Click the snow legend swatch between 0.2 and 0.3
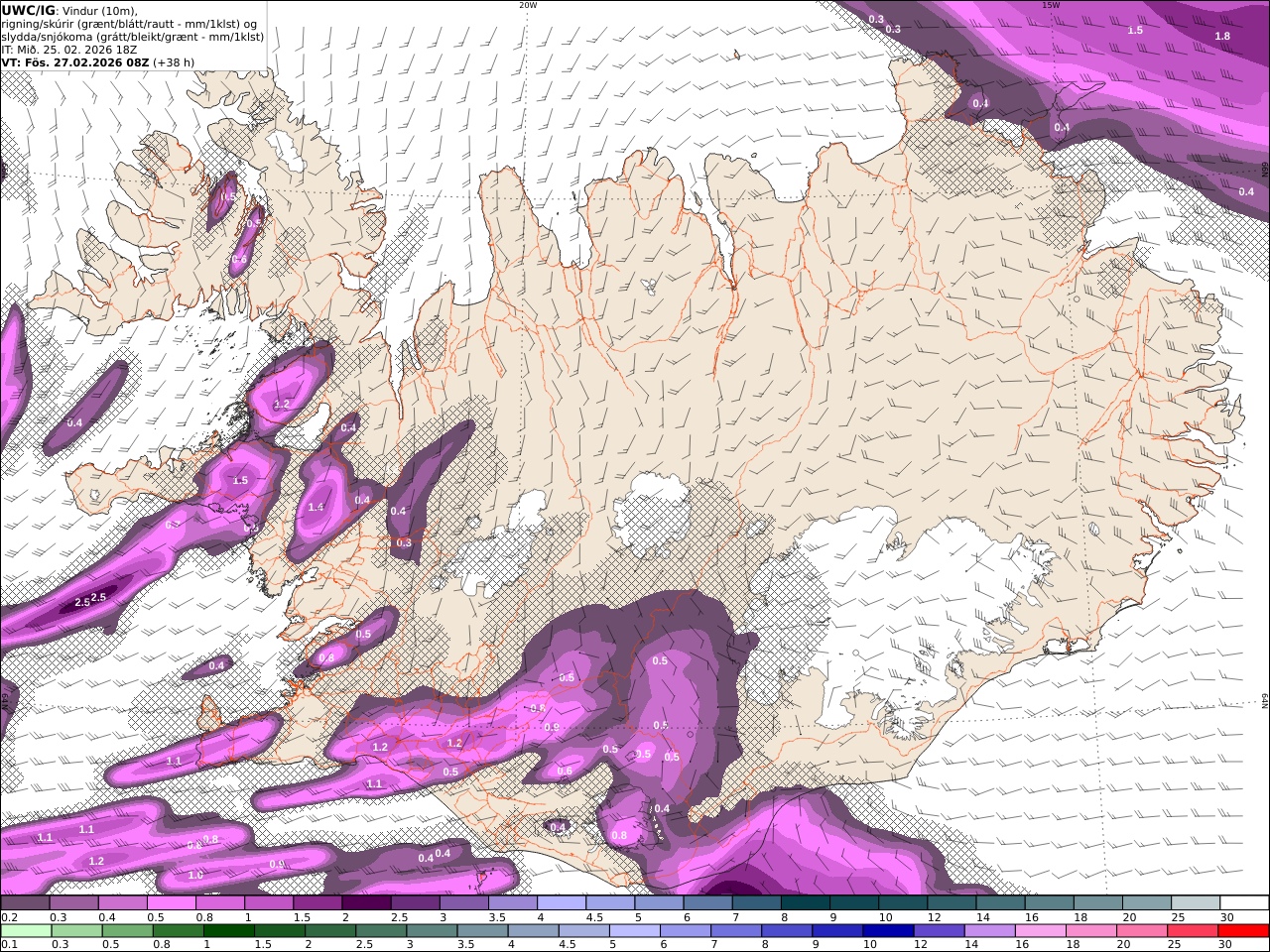This screenshot has width=1270, height=952. click(x=26, y=903)
